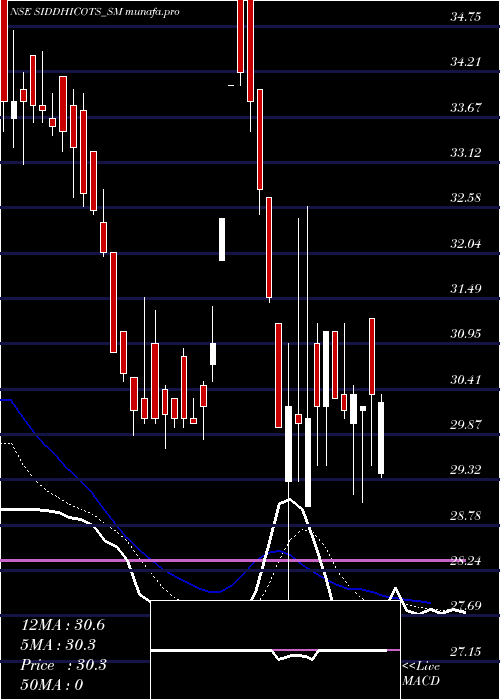This screenshot has width=500, height=700.
Task: Click the '5MA : 30.3' reading
Action: (x=59, y=645)
